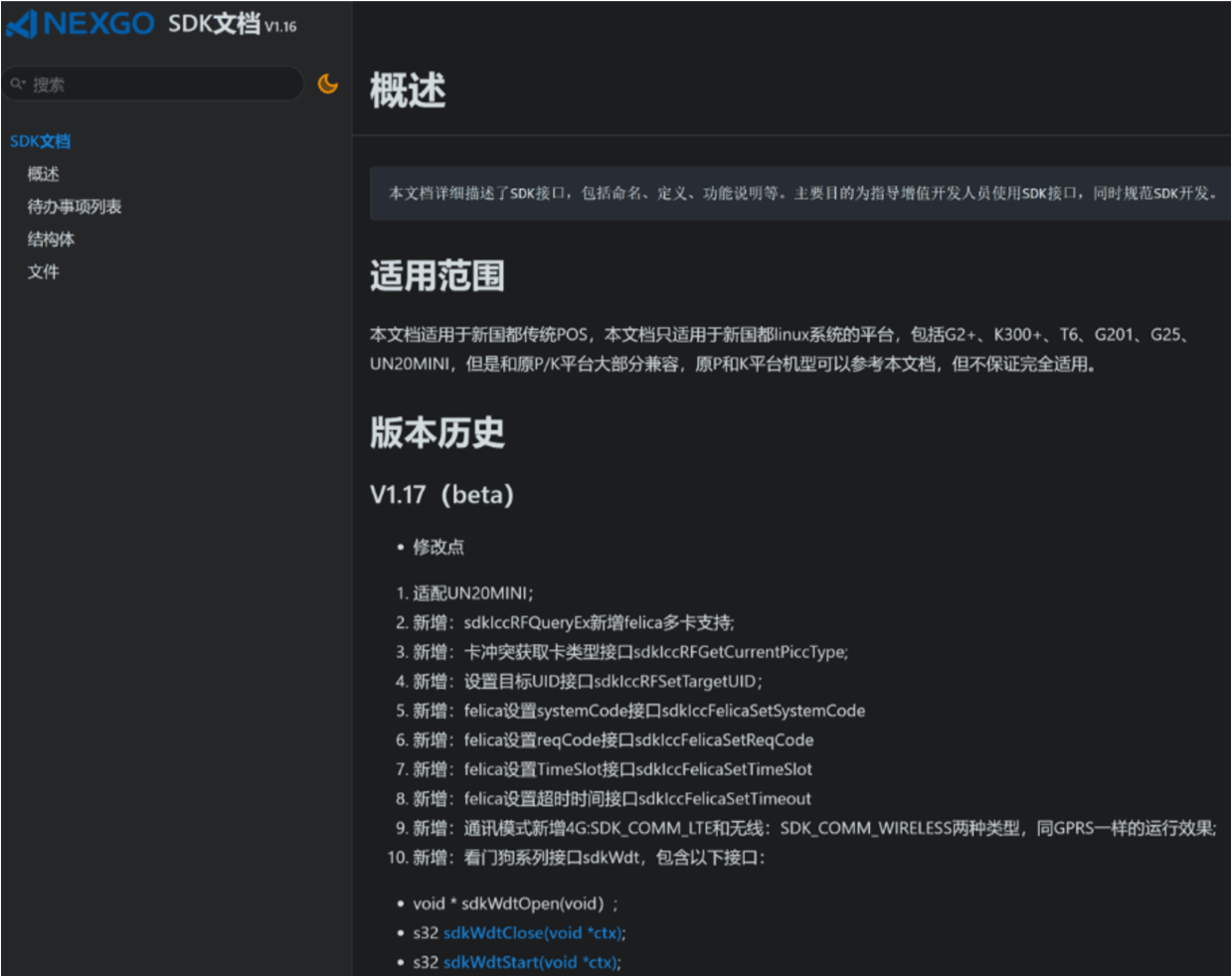Click the 修改点 bullet item

439,547
